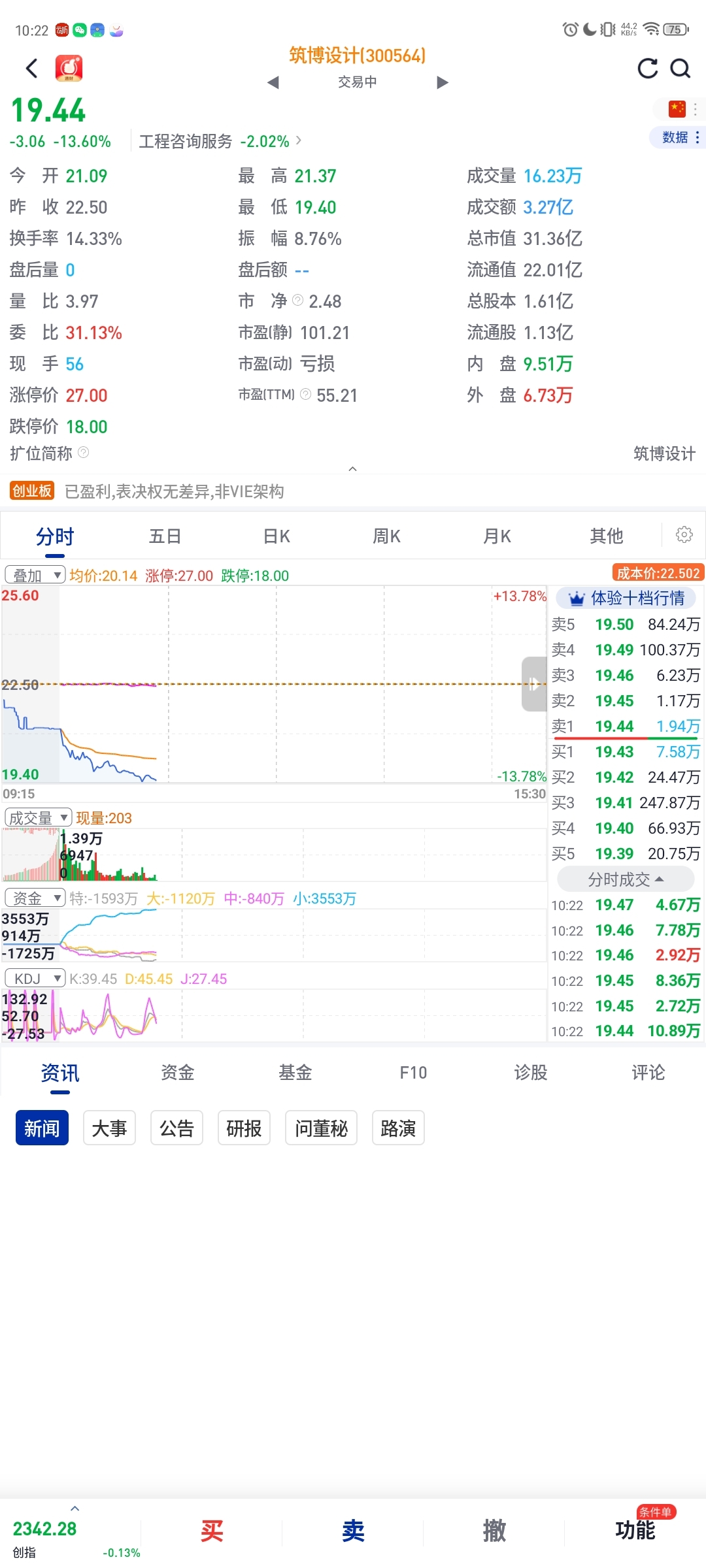706x1568 pixels.
Task: Select the 路演 filter button
Action: [398, 1128]
